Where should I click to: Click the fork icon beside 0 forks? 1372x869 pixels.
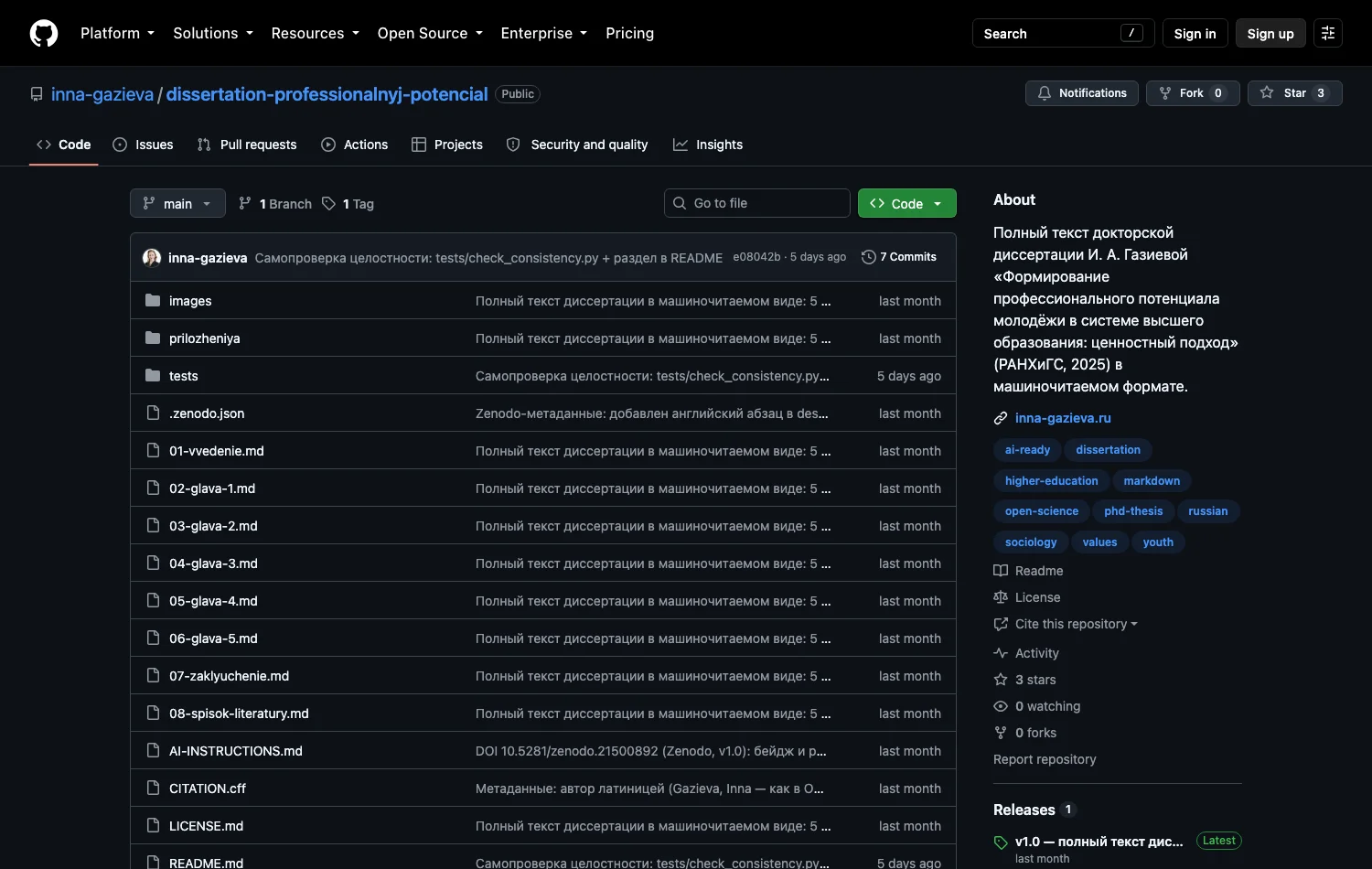[x=1001, y=733]
